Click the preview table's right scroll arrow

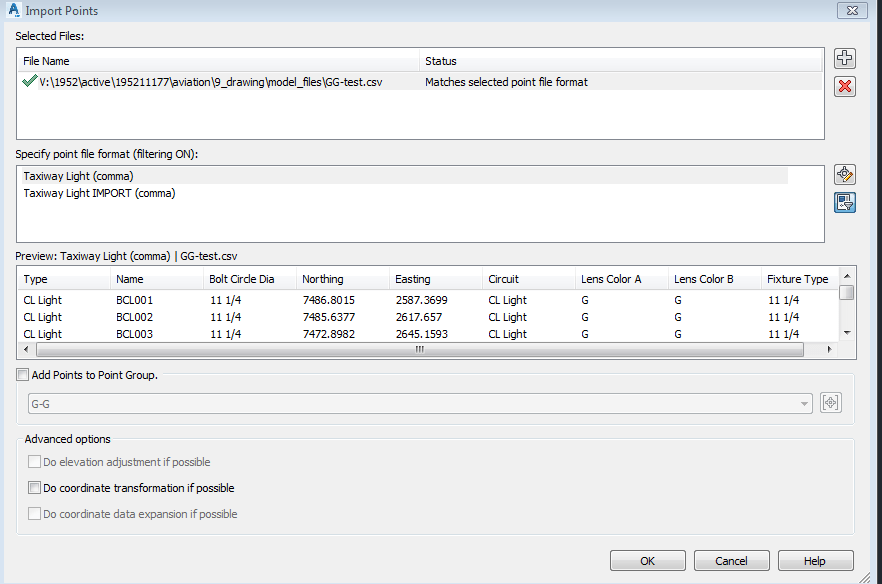coord(829,351)
